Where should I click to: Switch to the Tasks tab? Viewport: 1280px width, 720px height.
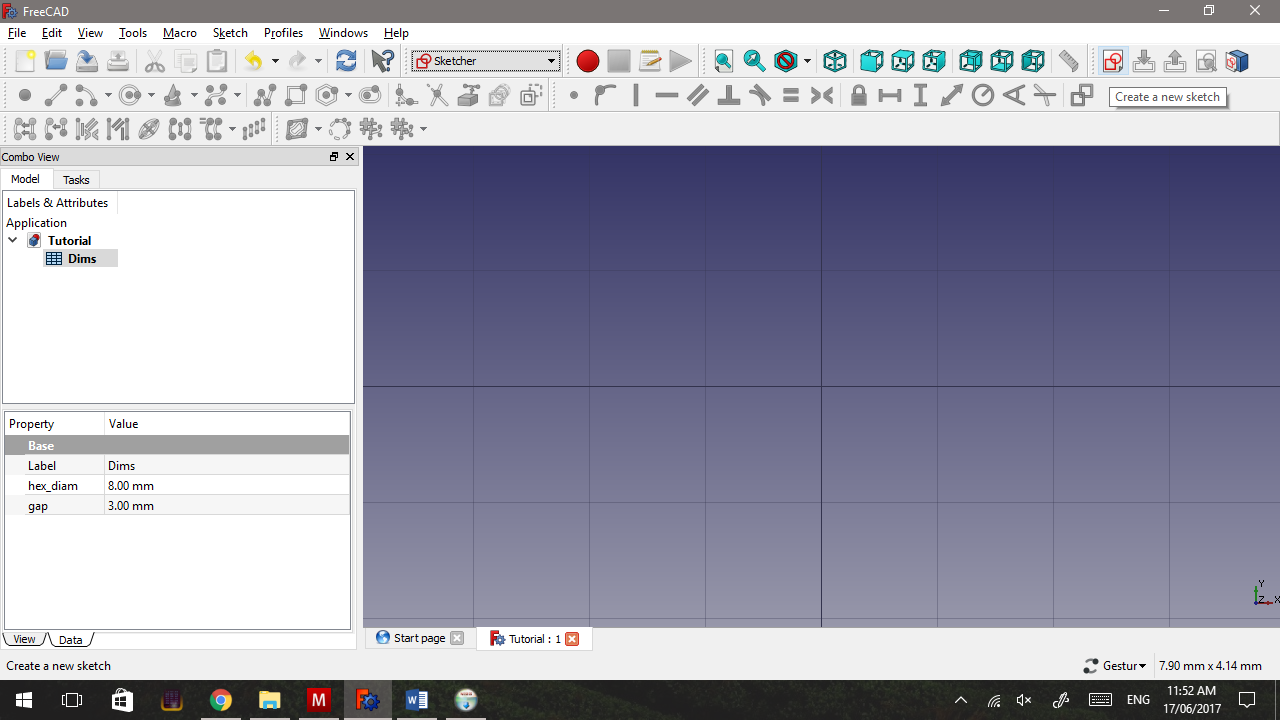[x=76, y=179]
